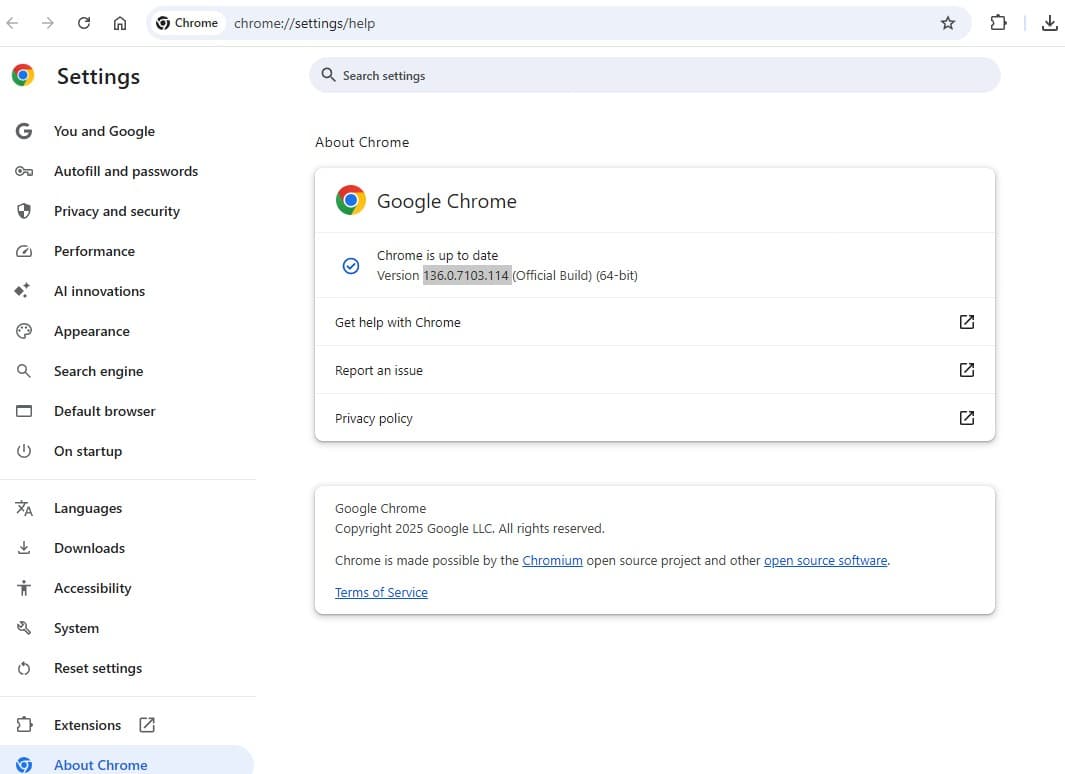Open the Extensions puzzle icon in toolbar

998,23
